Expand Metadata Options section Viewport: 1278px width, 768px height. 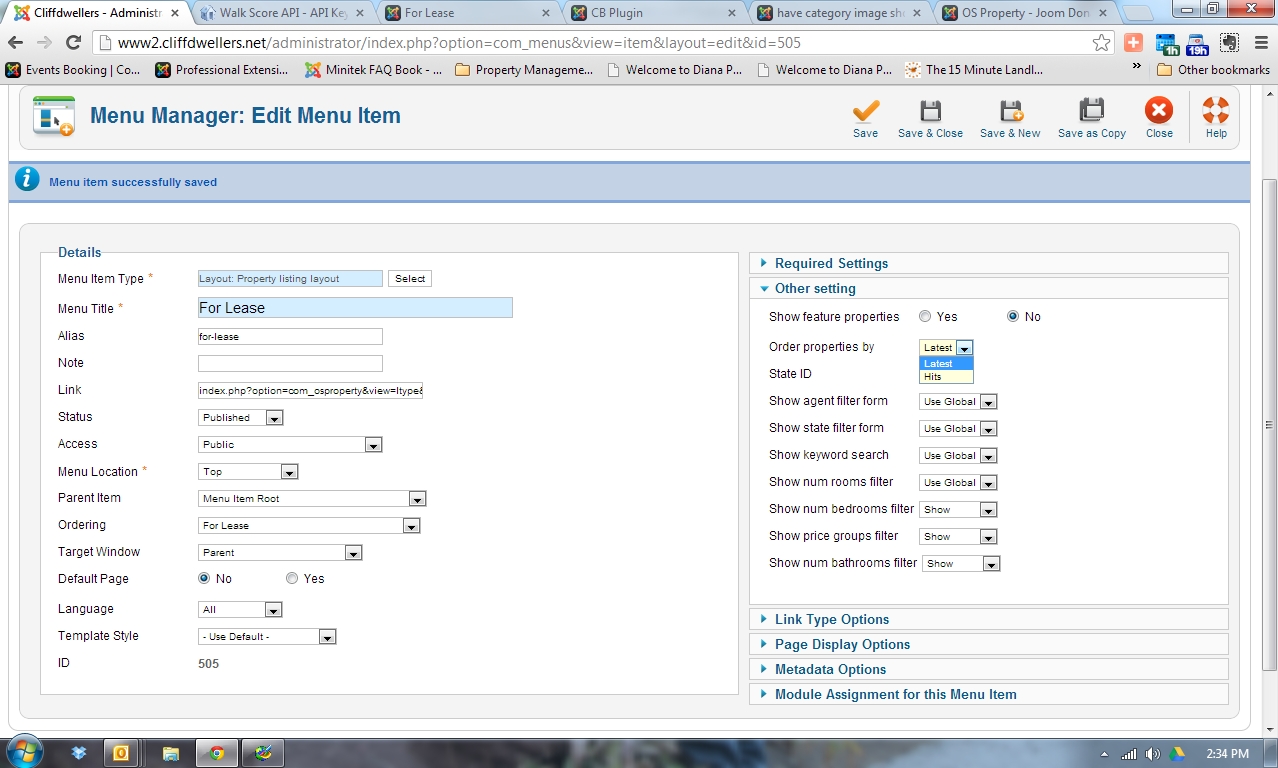pyautogui.click(x=830, y=669)
